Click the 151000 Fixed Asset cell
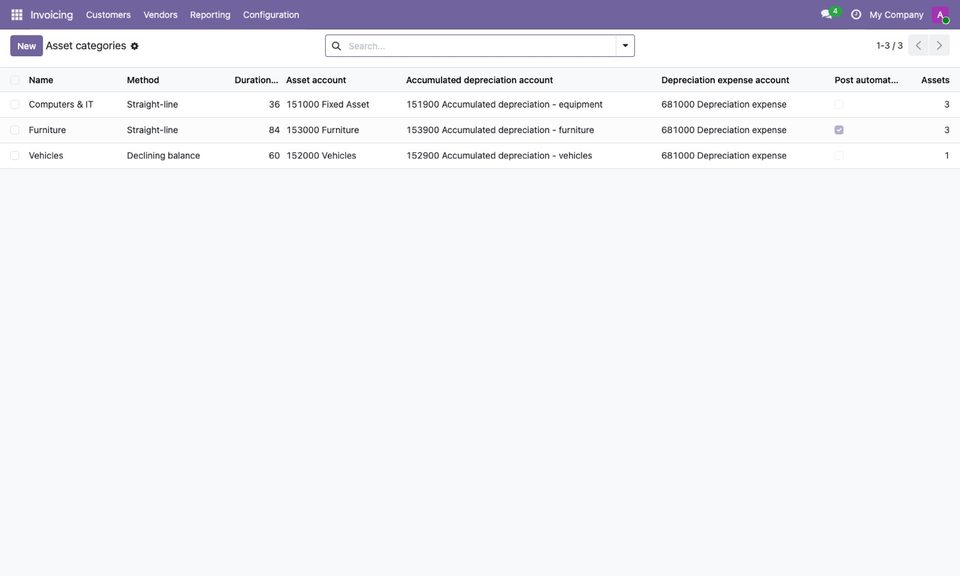 coord(328,105)
